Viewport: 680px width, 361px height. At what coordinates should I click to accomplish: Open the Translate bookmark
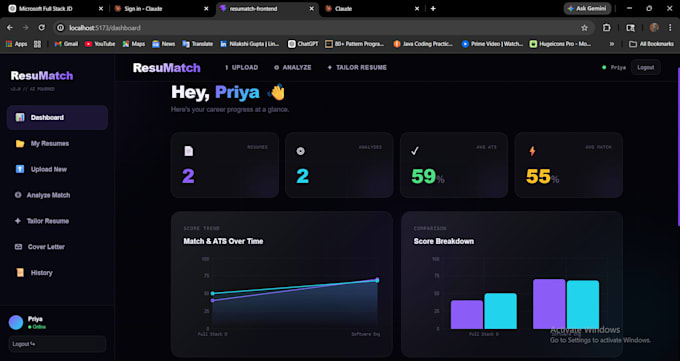point(197,44)
